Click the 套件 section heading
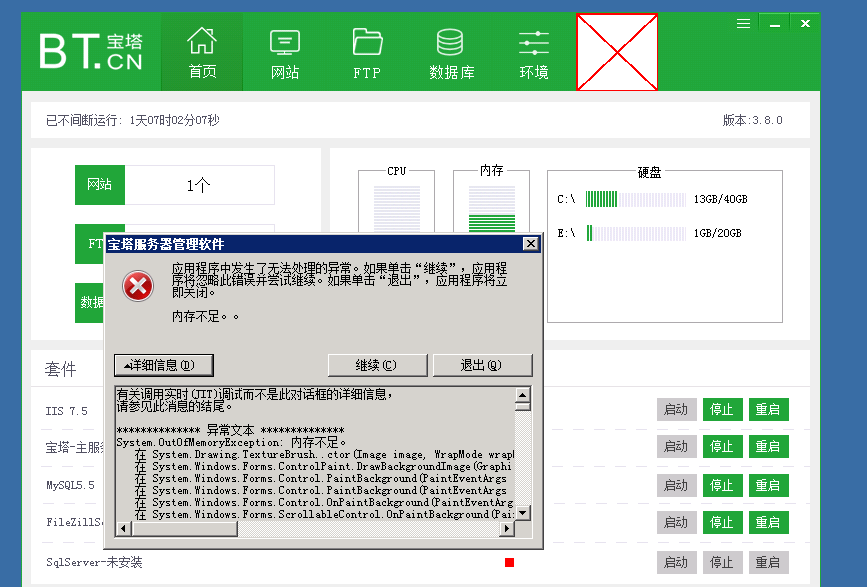 tap(60, 369)
